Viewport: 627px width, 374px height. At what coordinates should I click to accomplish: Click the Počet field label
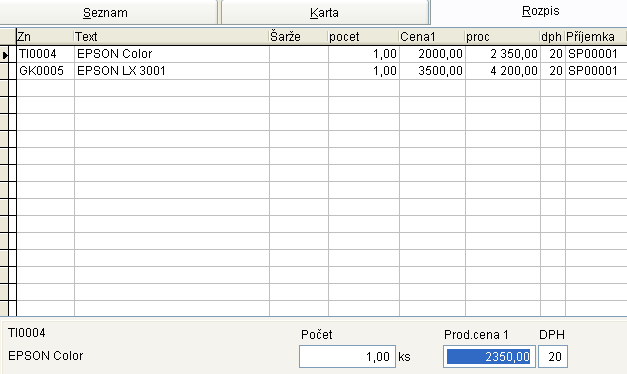pos(316,334)
